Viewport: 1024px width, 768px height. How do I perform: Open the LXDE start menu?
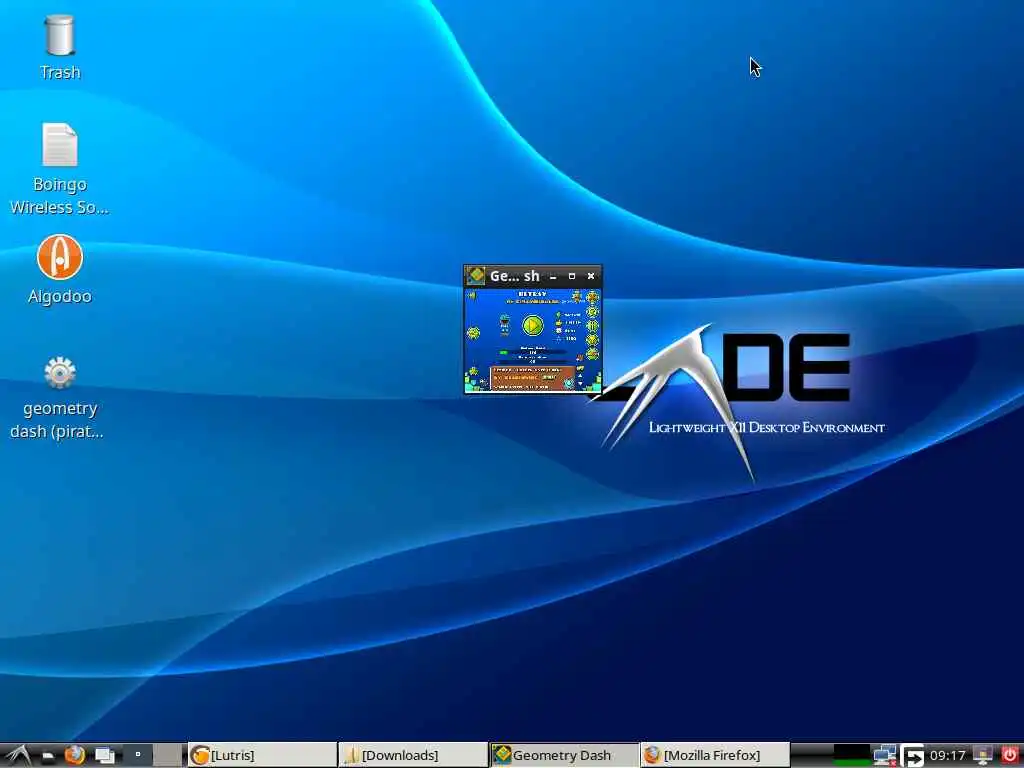pos(18,756)
